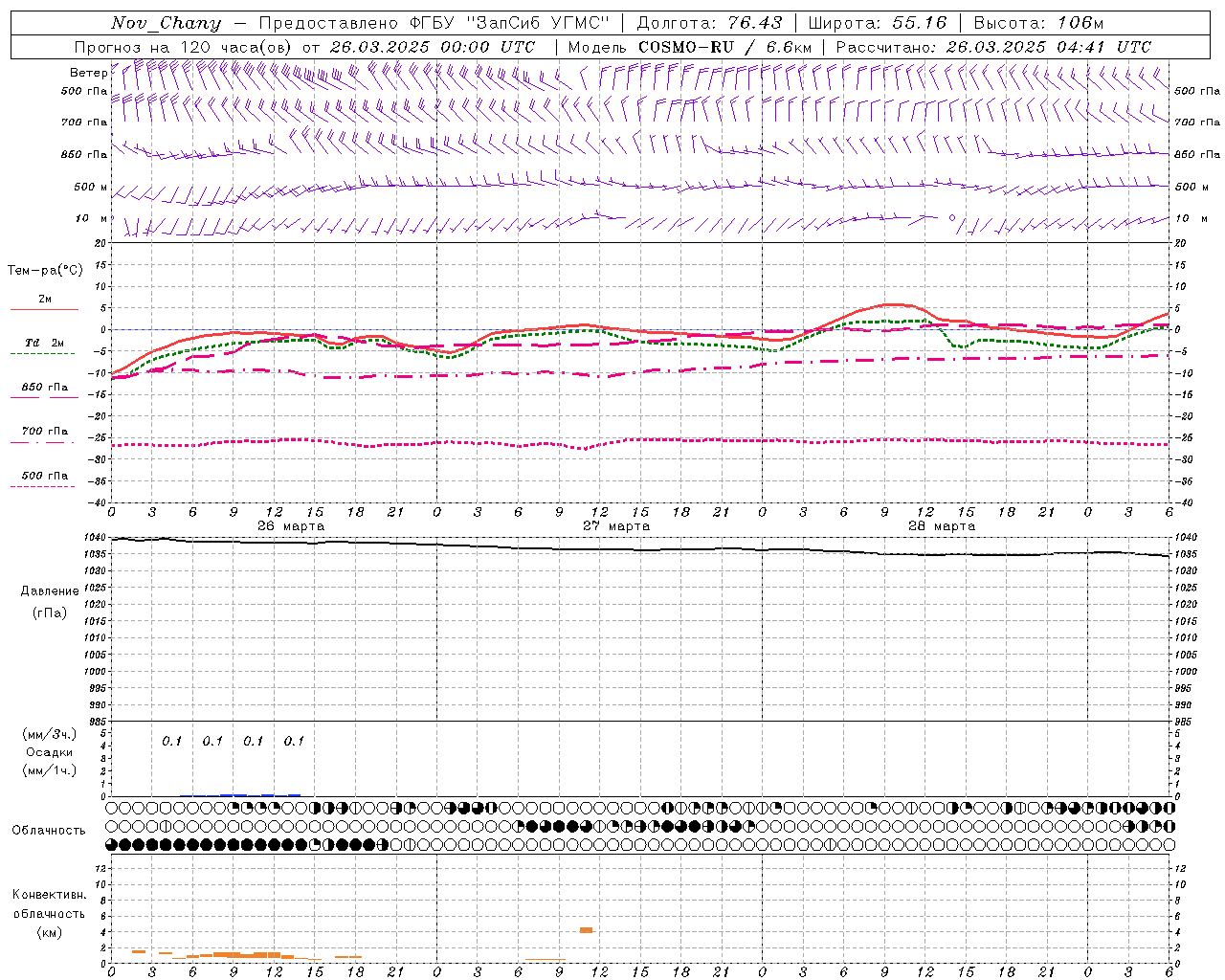
Task: Click the red 2м temperature legend line
Action: tap(44, 309)
